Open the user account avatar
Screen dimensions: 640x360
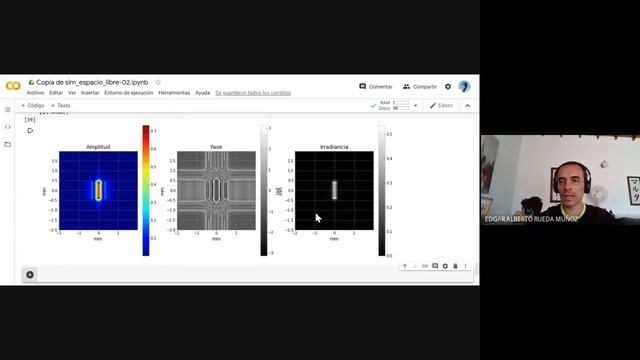point(464,87)
